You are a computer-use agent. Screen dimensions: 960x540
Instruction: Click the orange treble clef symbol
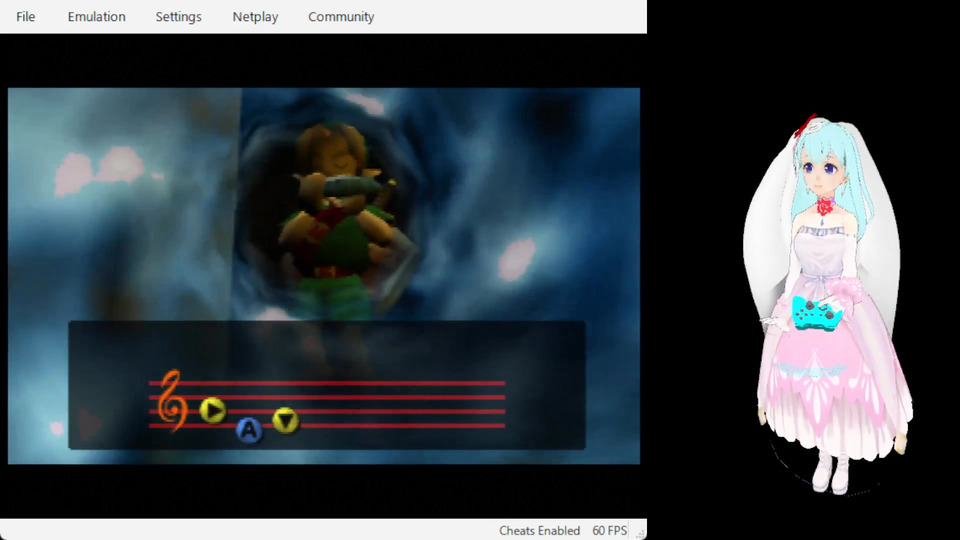[171, 401]
